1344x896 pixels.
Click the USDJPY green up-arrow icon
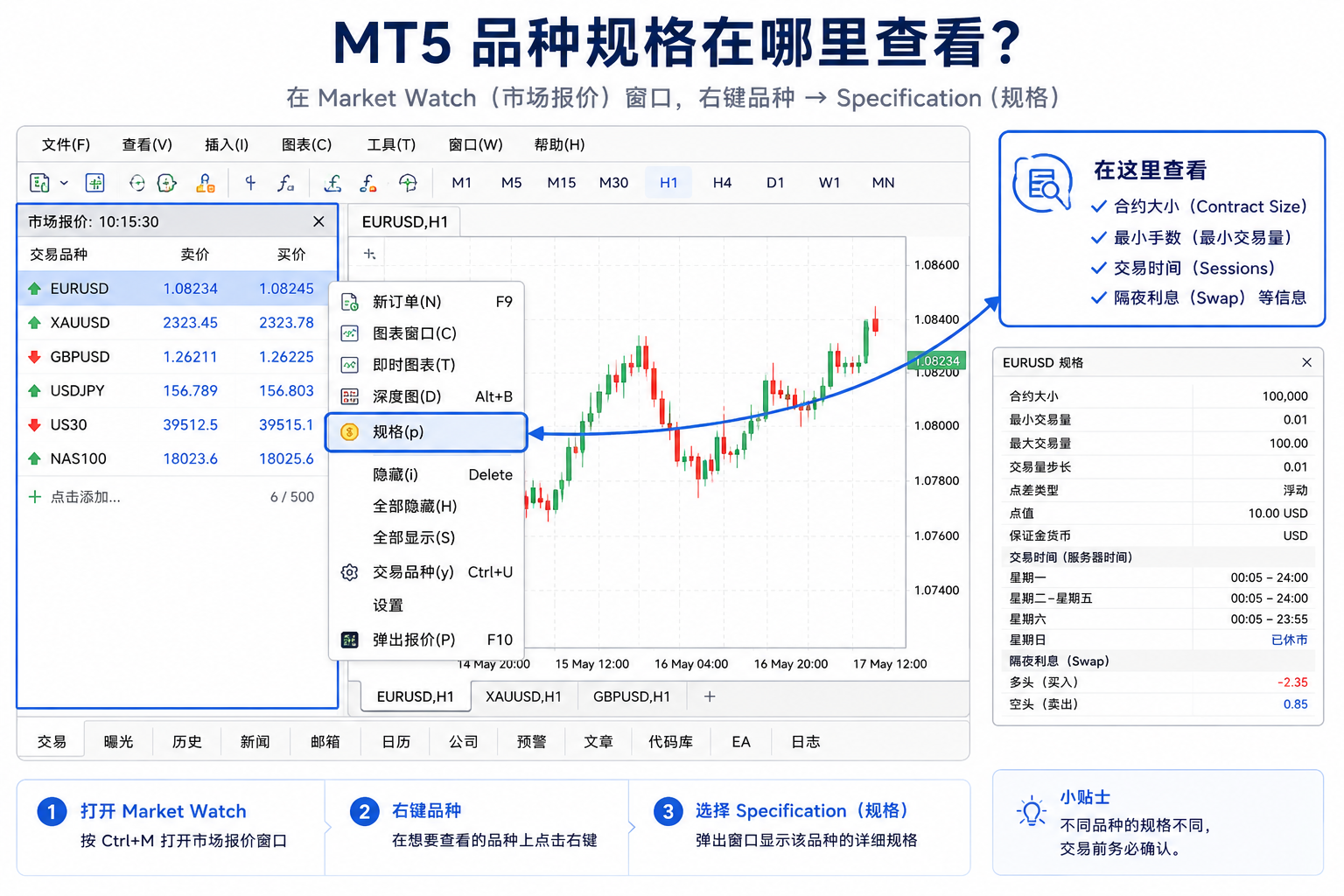34,391
